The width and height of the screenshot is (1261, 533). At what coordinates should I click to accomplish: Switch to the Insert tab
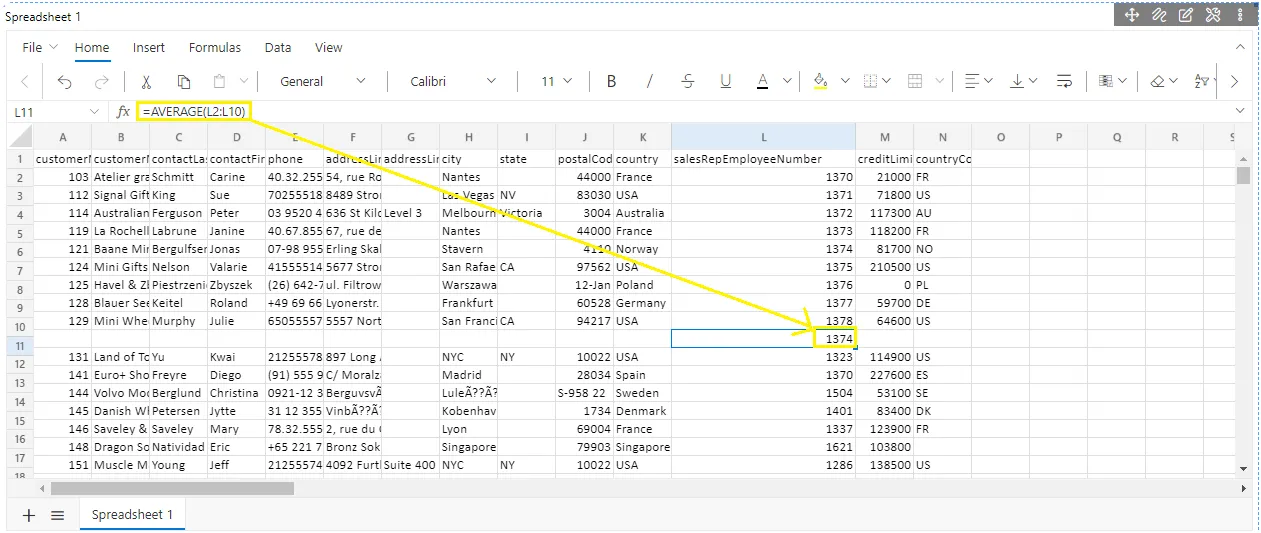tap(149, 47)
